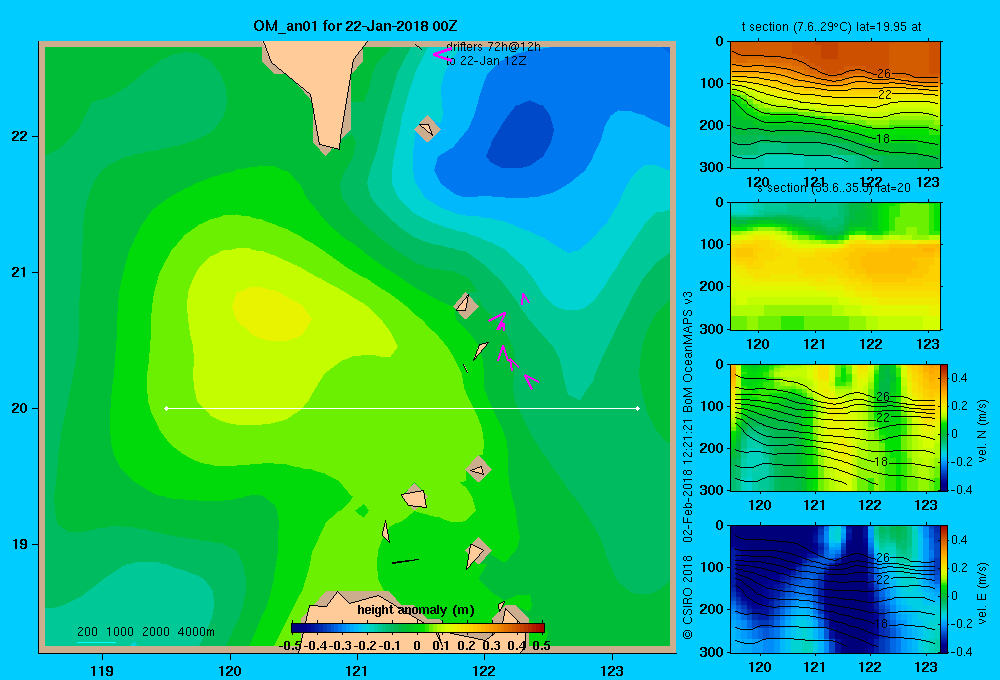Click the "22" contour label in vel. N panel

click(x=883, y=417)
